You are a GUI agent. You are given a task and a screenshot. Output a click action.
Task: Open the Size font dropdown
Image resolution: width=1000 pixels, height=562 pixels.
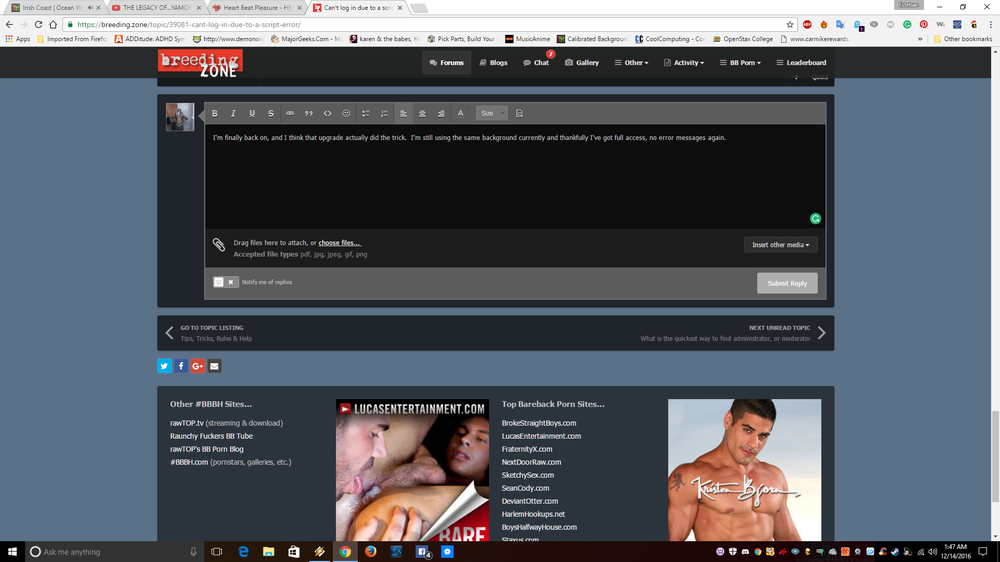click(492, 114)
